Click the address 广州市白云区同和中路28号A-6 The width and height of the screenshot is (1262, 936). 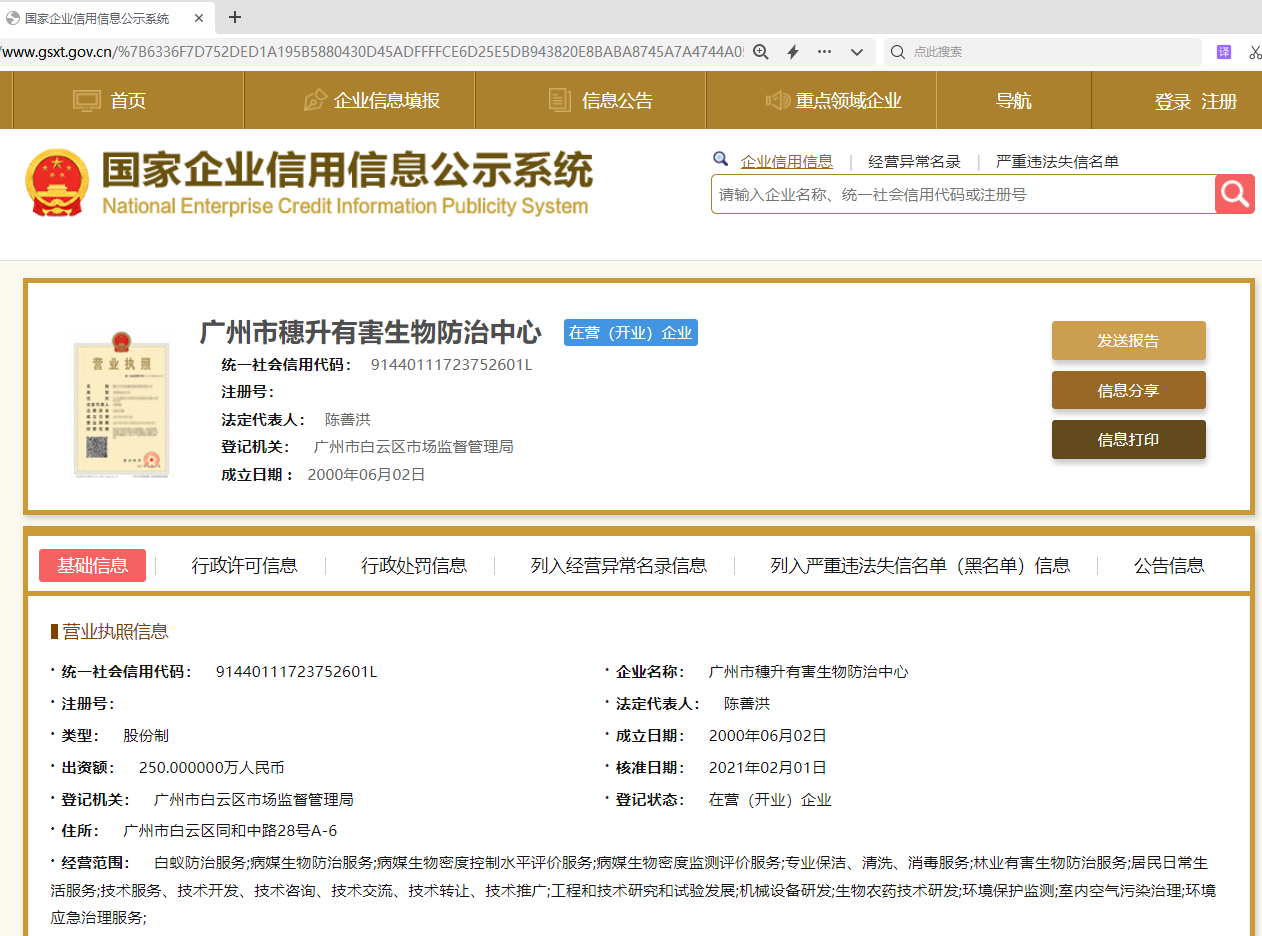tap(230, 831)
